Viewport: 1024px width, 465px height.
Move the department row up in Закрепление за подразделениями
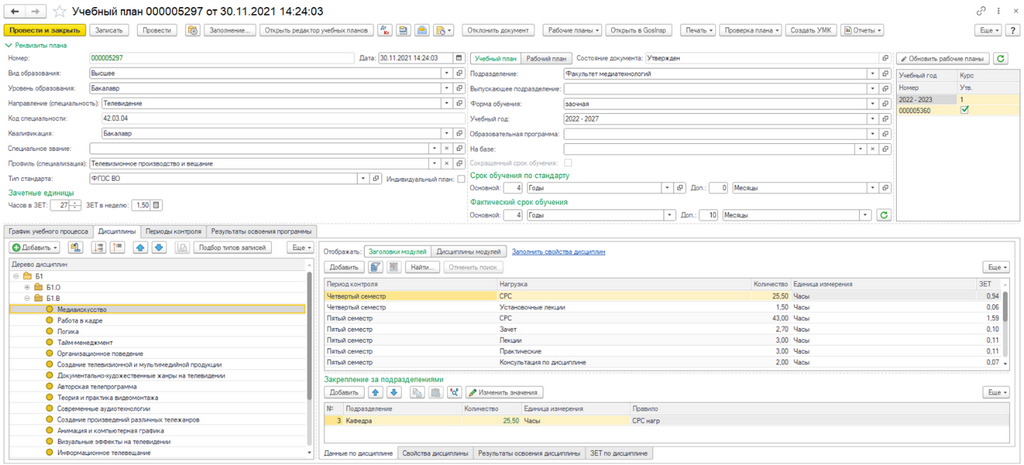tap(376, 393)
